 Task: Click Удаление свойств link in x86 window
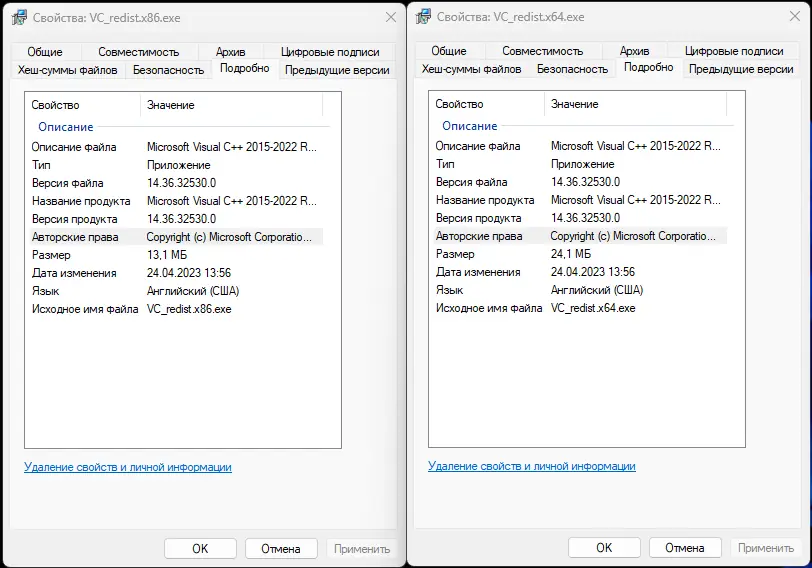[x=127, y=467]
